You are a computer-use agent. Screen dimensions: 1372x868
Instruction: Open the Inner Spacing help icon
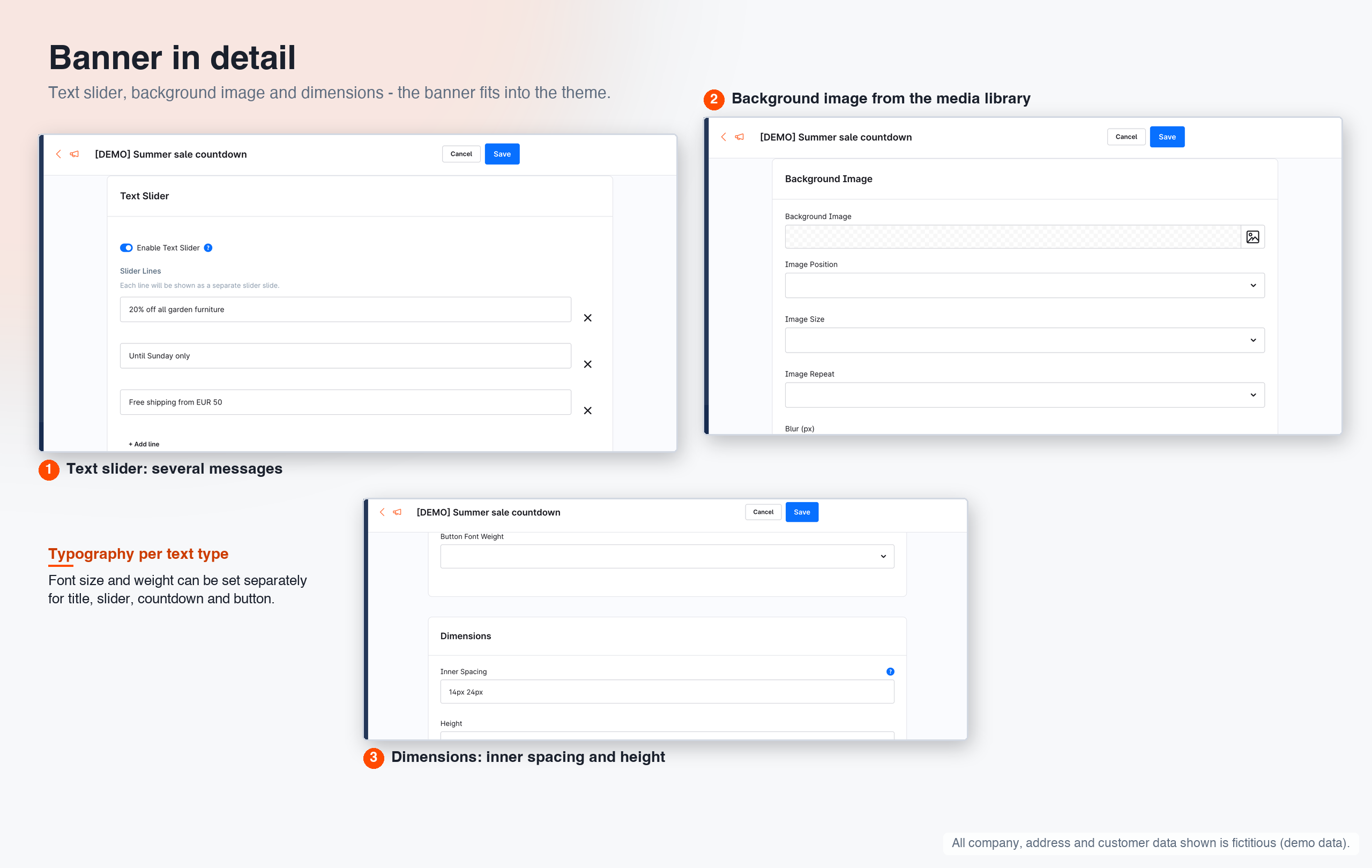890,671
